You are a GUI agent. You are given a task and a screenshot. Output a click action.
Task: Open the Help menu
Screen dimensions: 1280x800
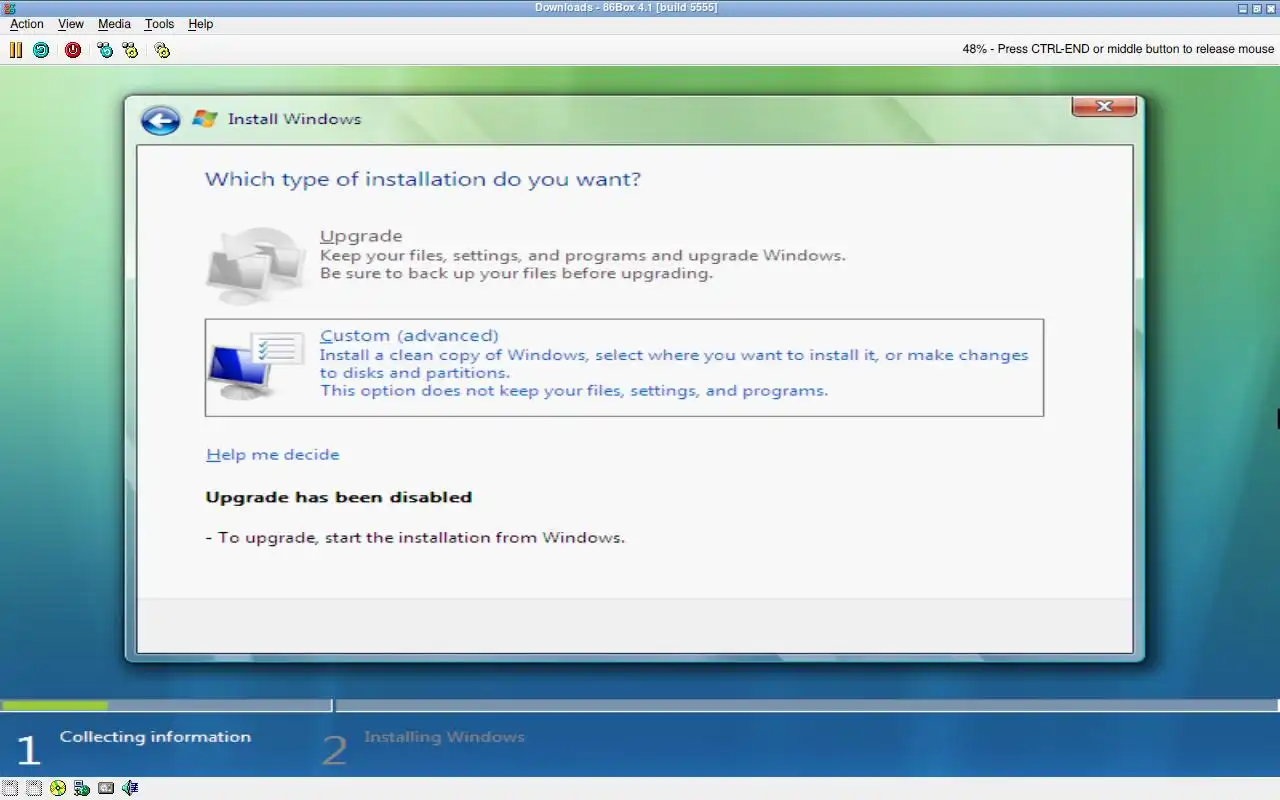[x=201, y=24]
